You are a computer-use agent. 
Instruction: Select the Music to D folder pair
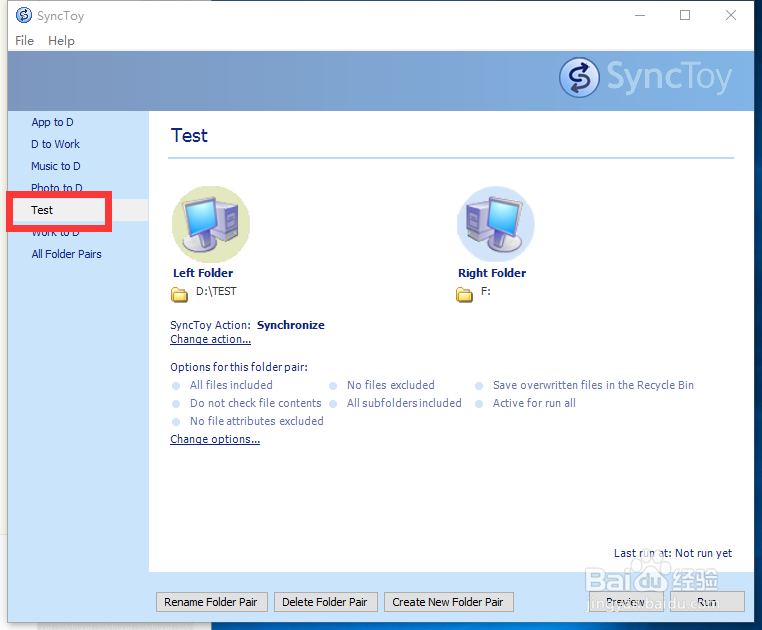tap(56, 166)
